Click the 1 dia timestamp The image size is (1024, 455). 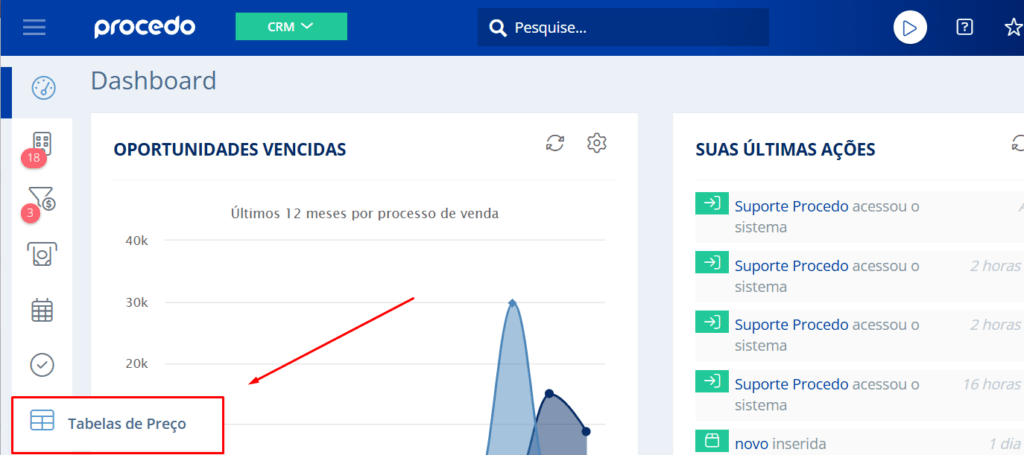tap(1004, 443)
